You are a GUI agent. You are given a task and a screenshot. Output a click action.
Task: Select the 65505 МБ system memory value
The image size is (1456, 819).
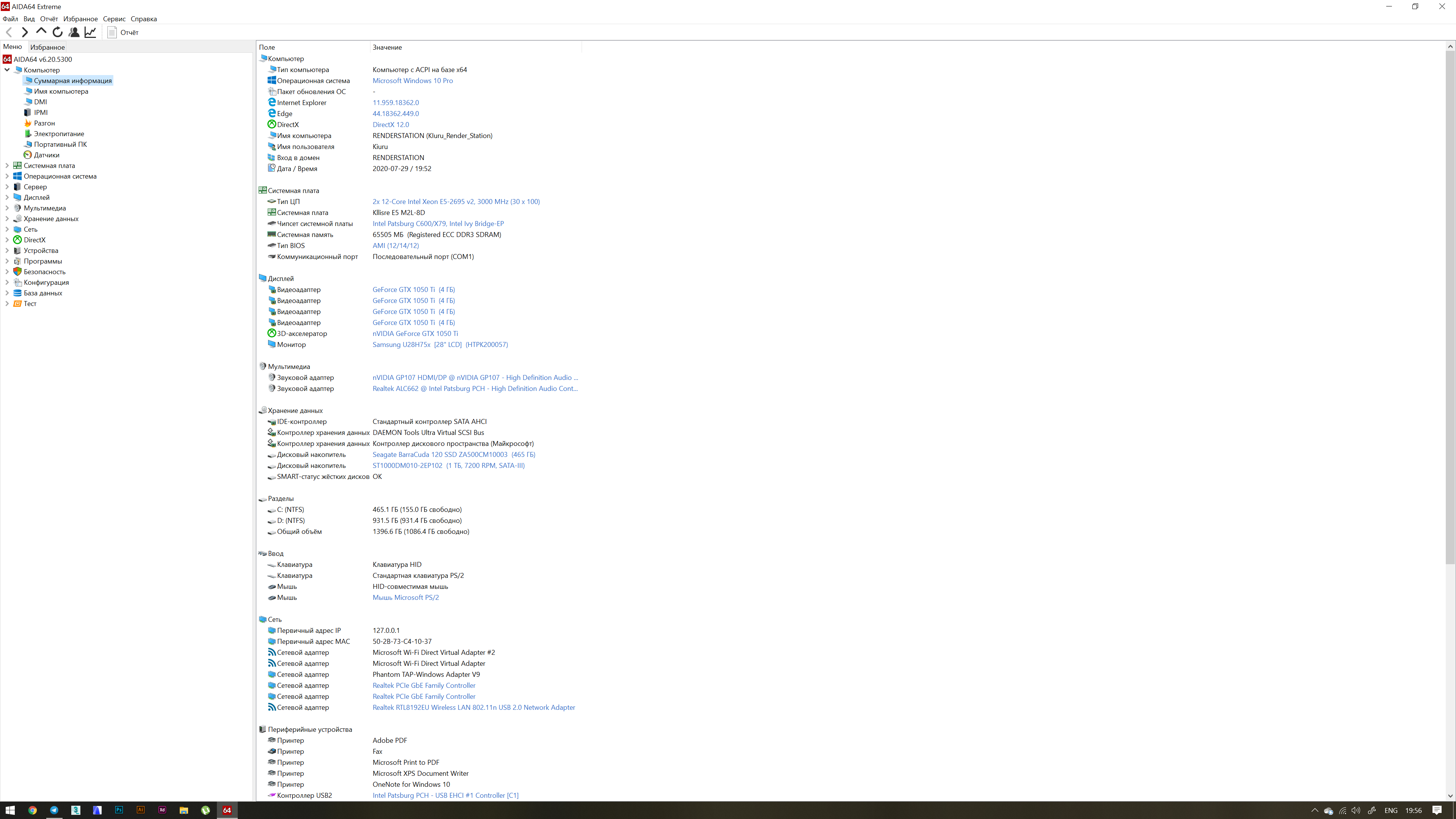(437, 235)
